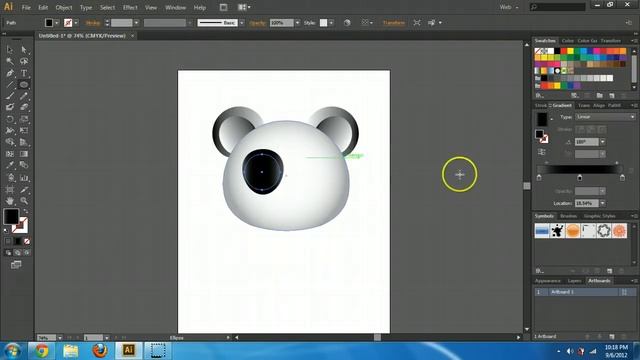Click the Recolor Artwork icon
The height and width of the screenshot is (360, 640).
(x=347, y=23)
